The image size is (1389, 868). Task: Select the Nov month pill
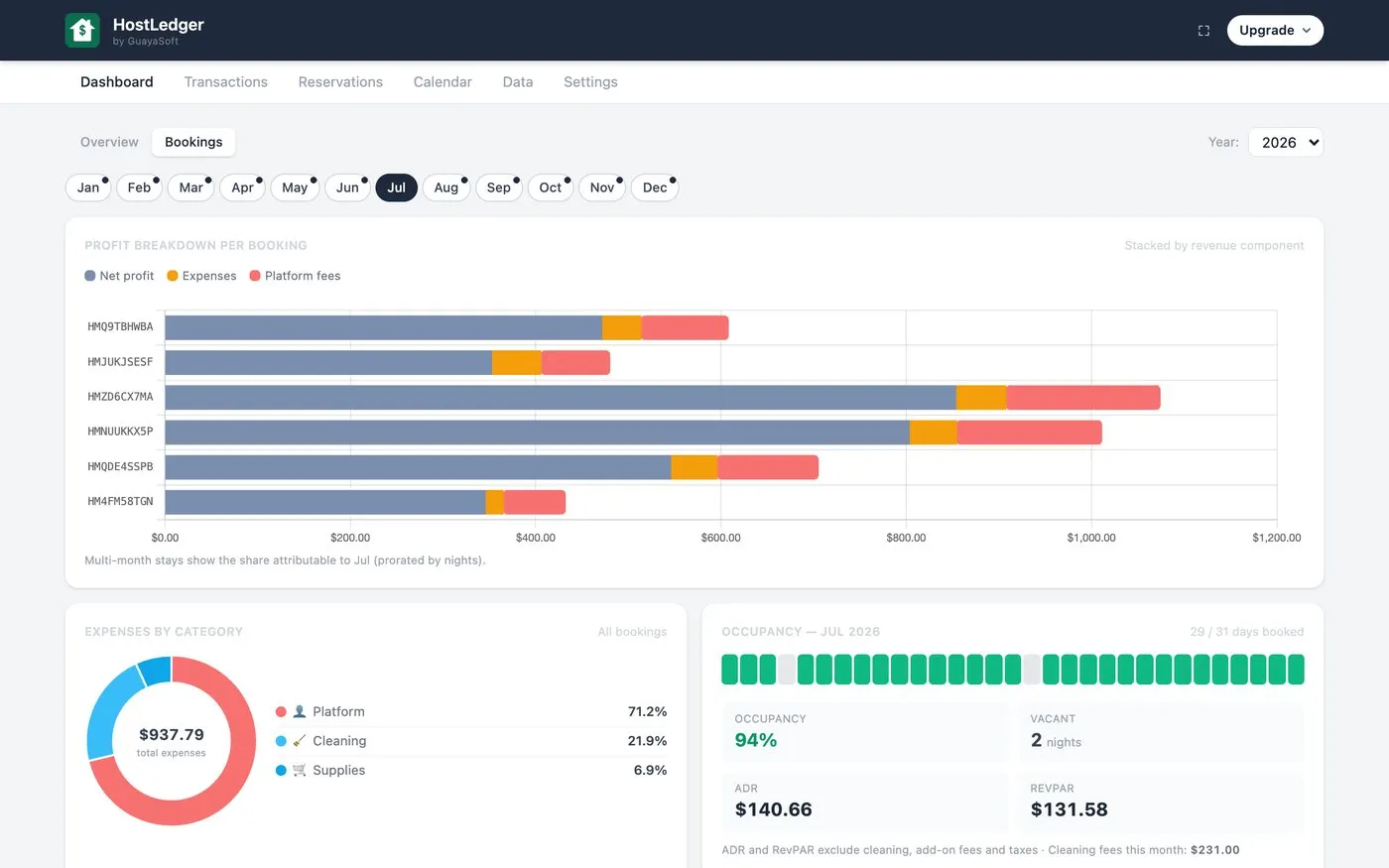(x=602, y=187)
